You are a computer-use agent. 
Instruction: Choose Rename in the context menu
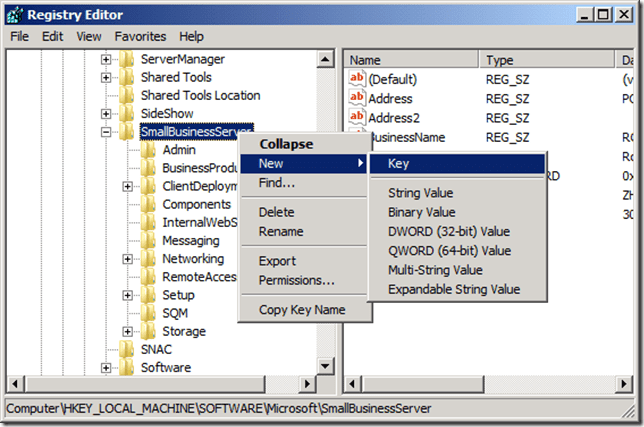point(303,232)
